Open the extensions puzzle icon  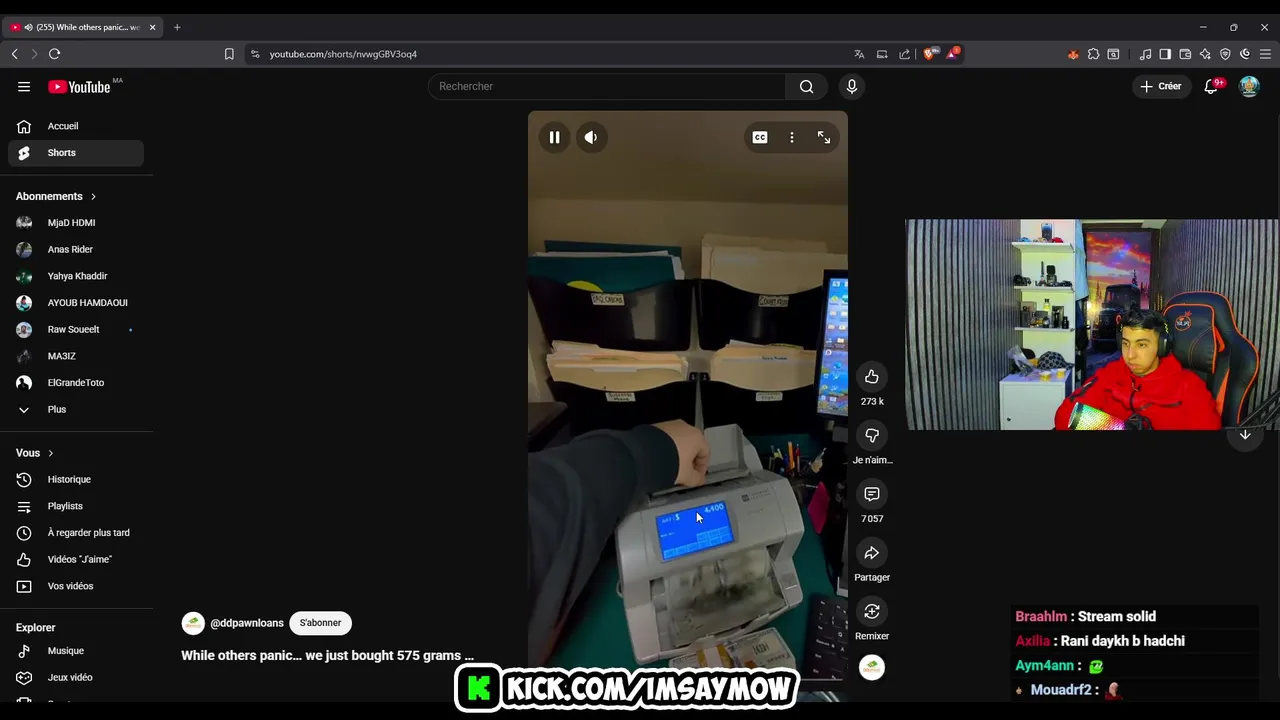(x=1093, y=54)
